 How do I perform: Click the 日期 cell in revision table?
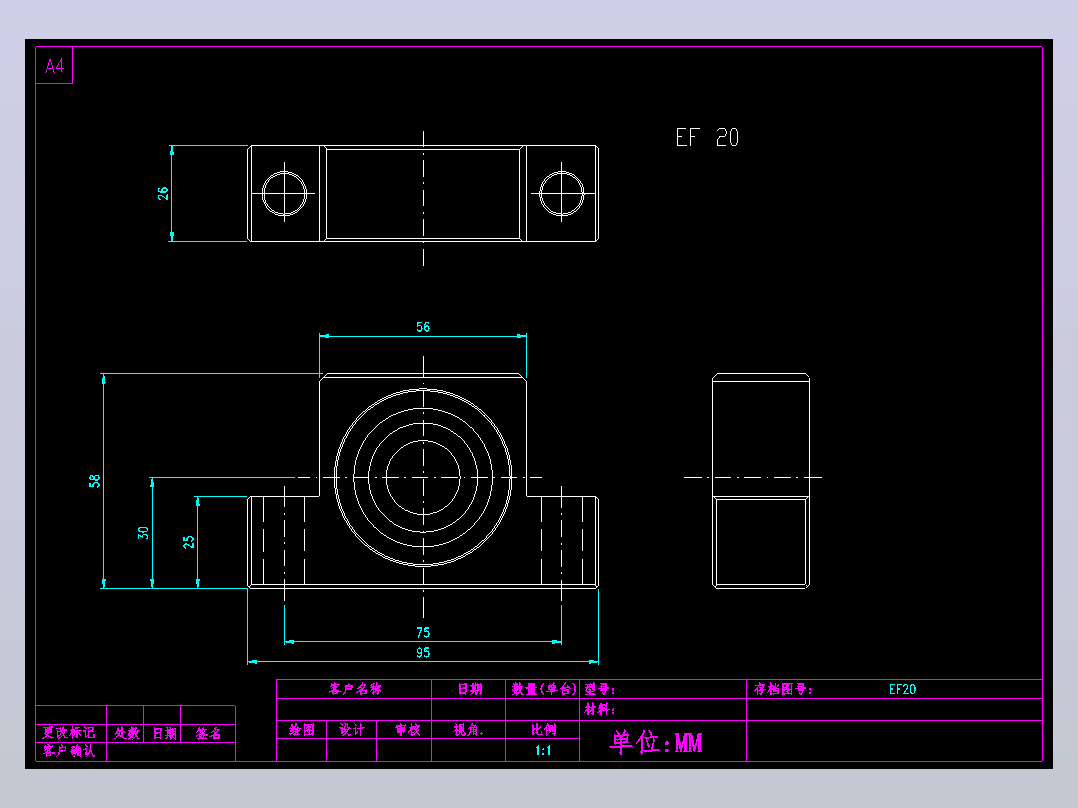164,733
